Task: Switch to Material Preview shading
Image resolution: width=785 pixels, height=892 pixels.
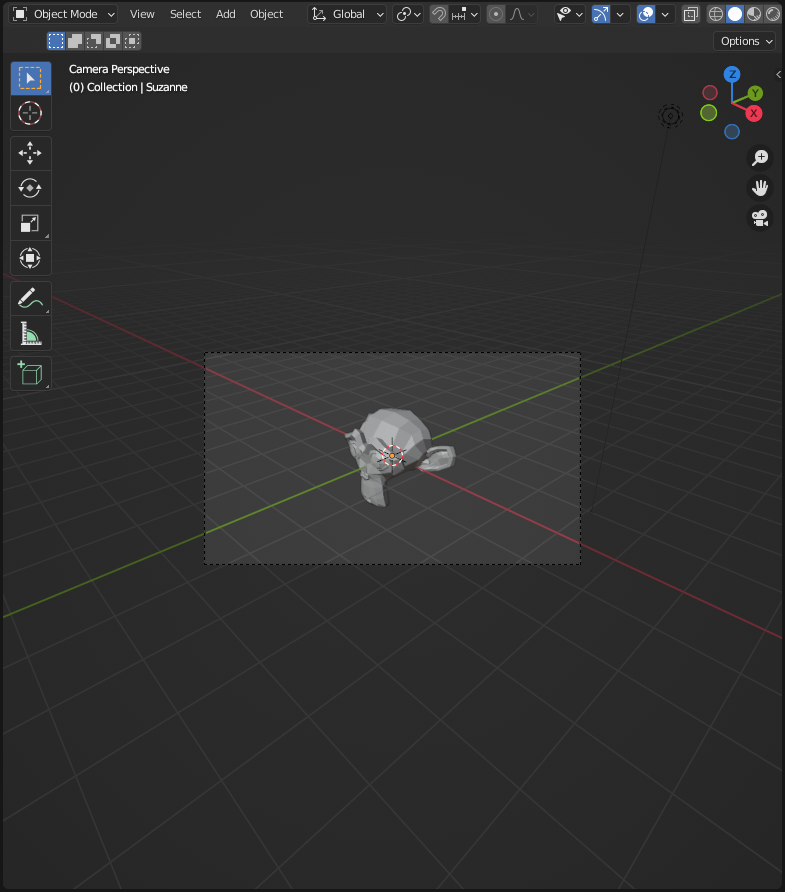Action: click(x=754, y=14)
